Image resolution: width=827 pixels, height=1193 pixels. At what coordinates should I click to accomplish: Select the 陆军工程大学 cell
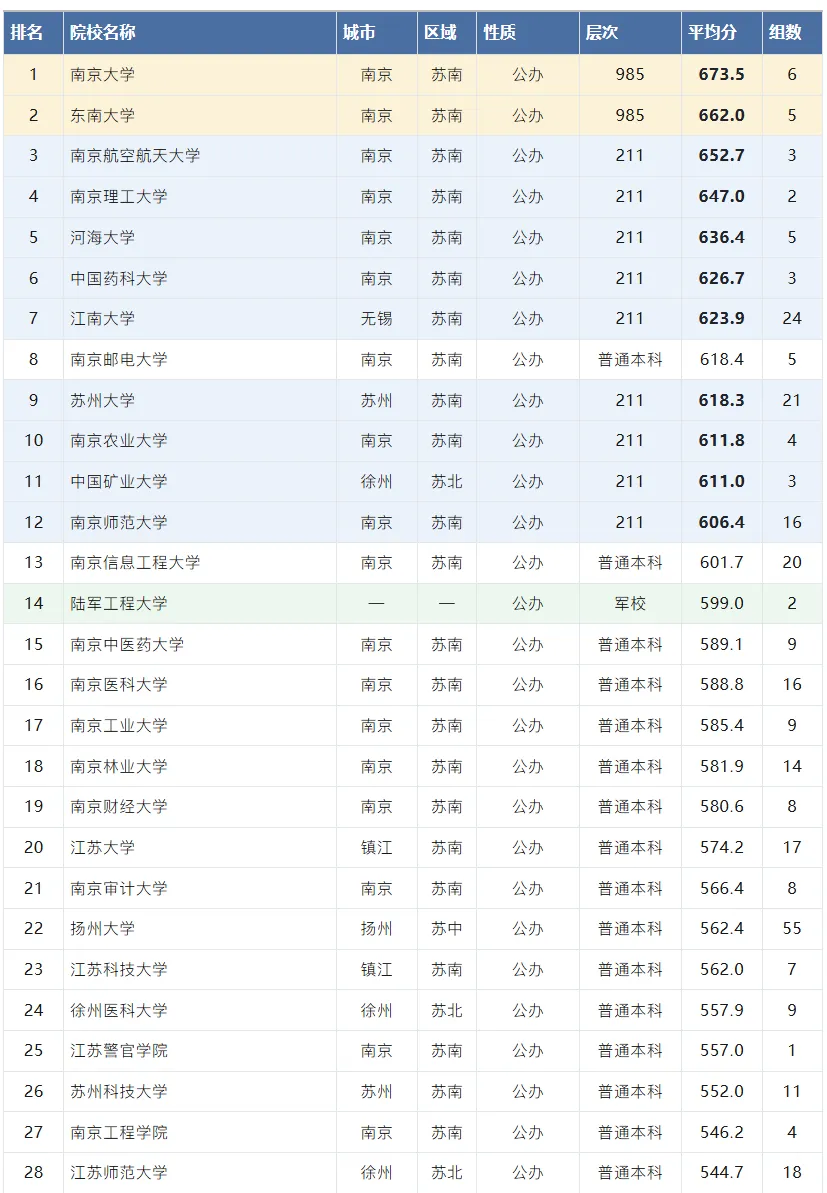(199, 603)
